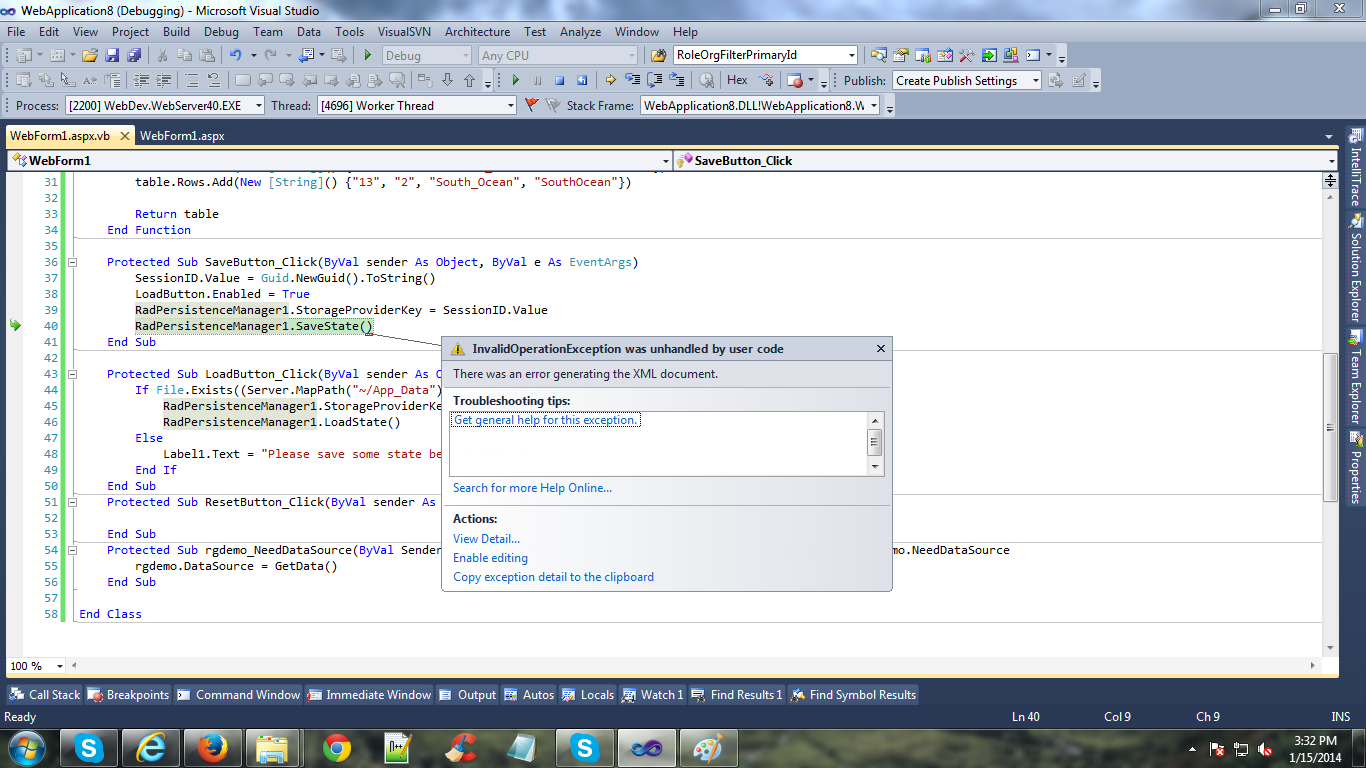Click the Undo arrow icon
The width and height of the screenshot is (1366, 768).
(235, 56)
